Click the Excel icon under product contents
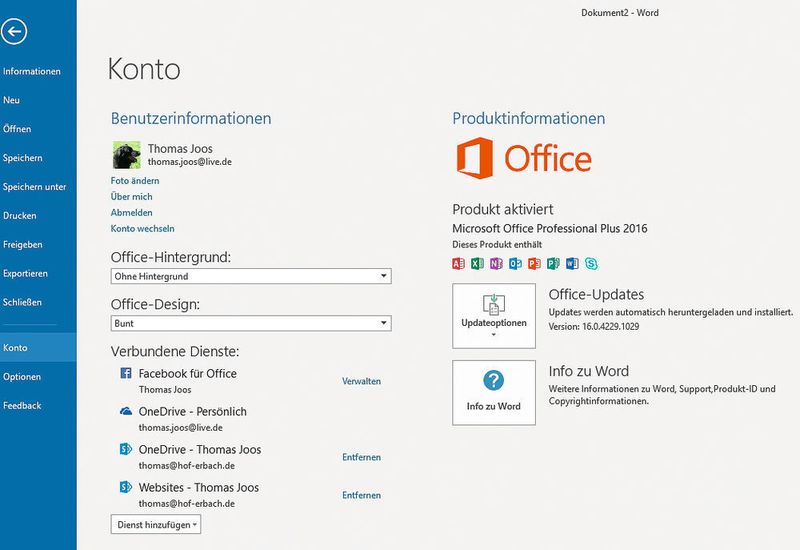The width and height of the screenshot is (800, 550). coord(477,263)
